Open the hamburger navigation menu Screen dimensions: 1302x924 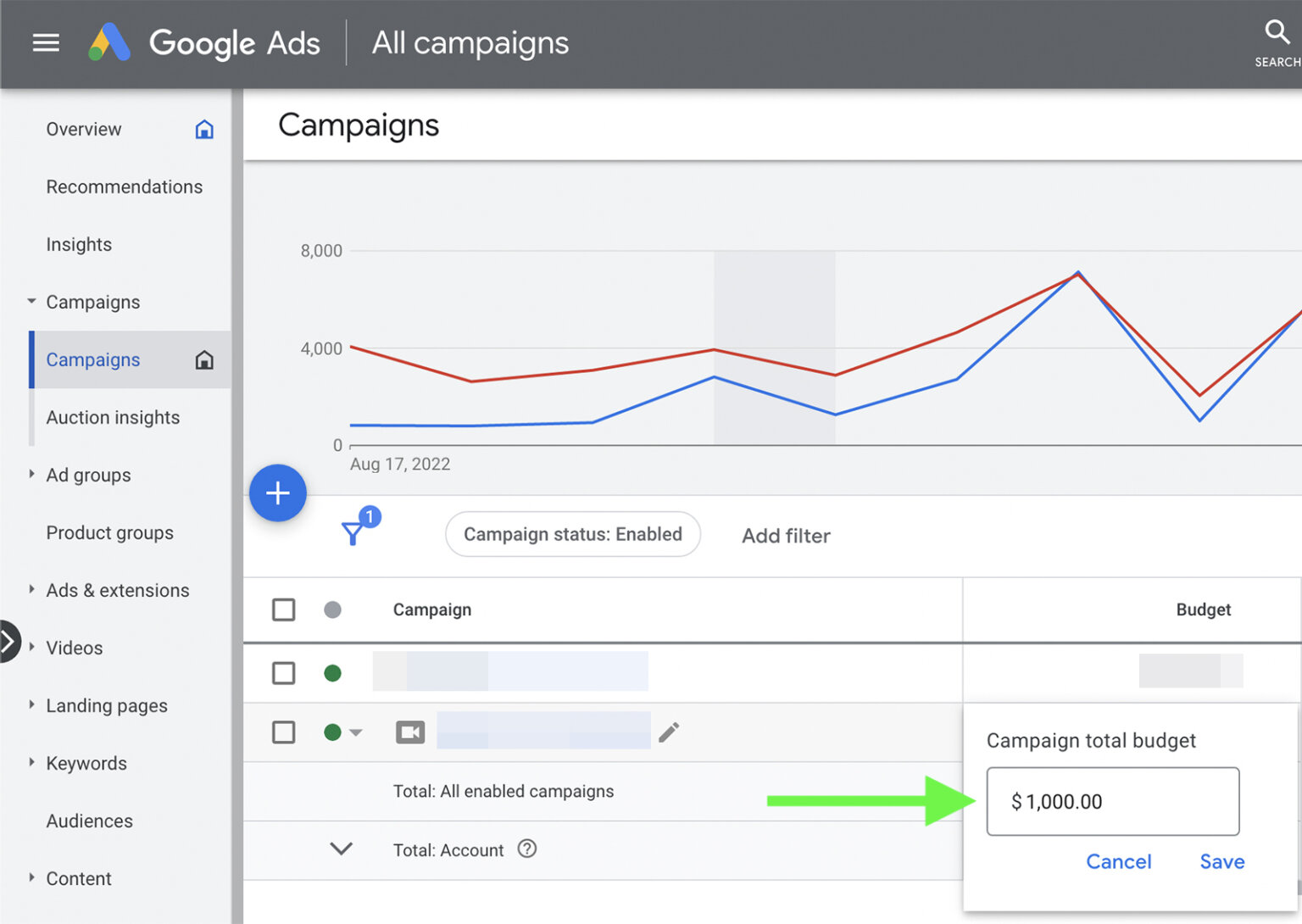(45, 42)
